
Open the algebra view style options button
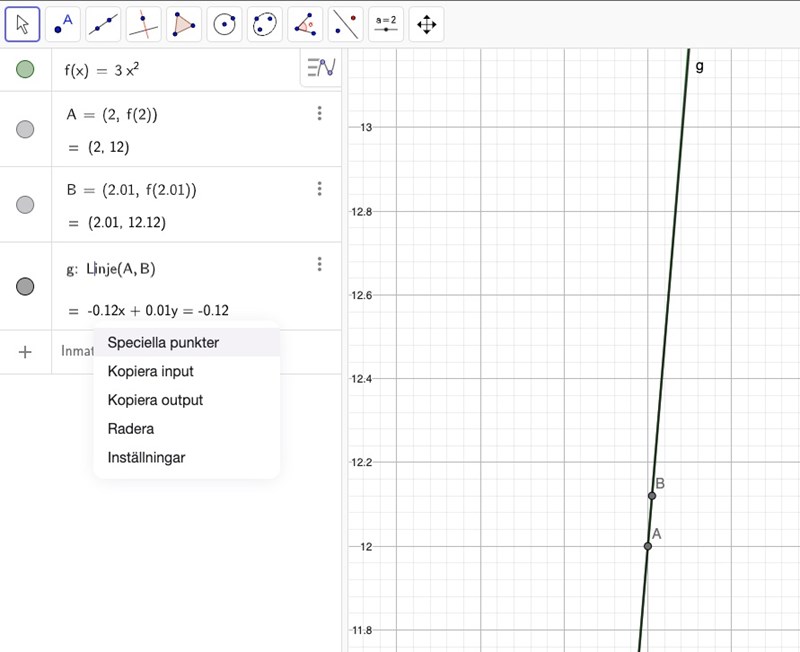coord(321,68)
